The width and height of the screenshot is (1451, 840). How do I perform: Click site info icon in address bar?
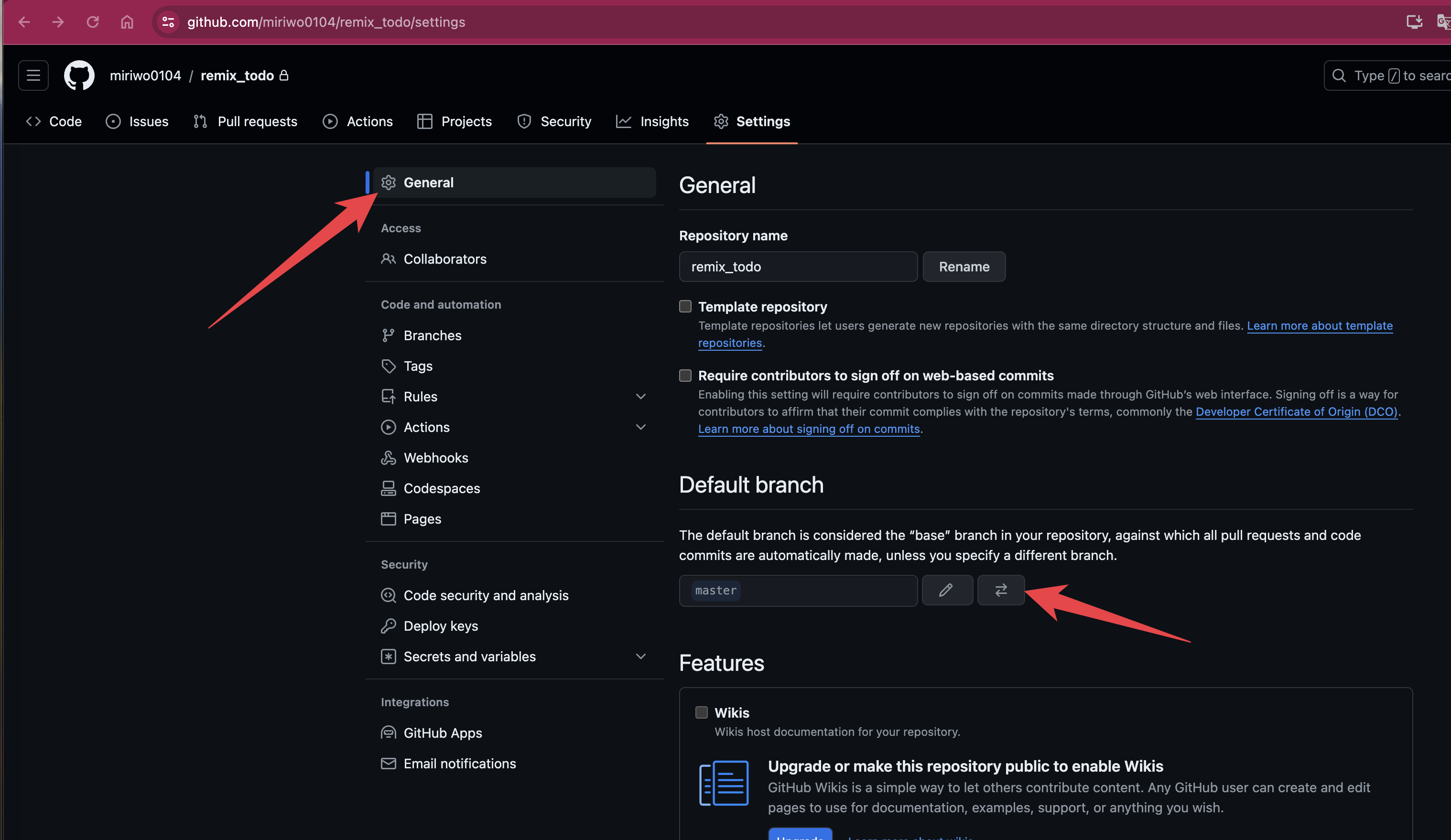pyautogui.click(x=168, y=22)
